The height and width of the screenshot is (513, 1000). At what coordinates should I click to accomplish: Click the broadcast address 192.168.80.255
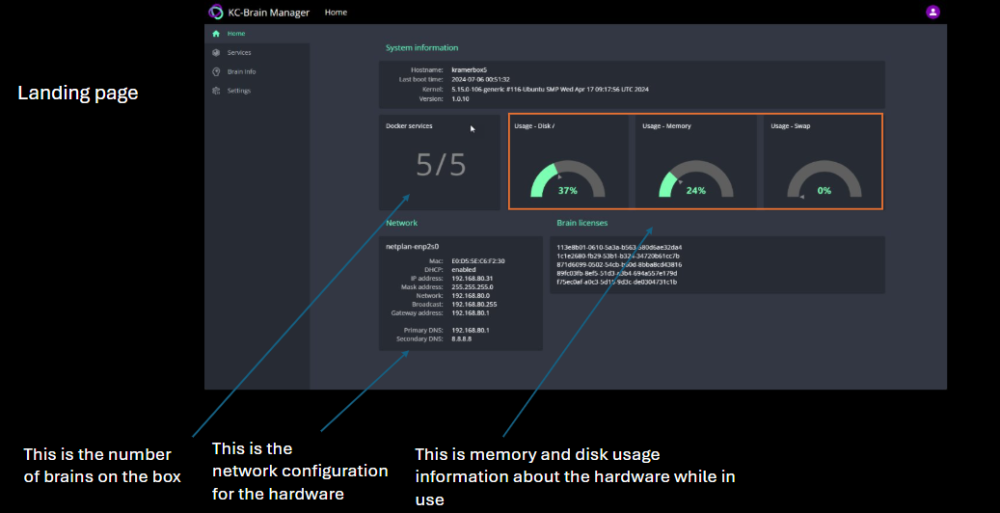pos(474,304)
